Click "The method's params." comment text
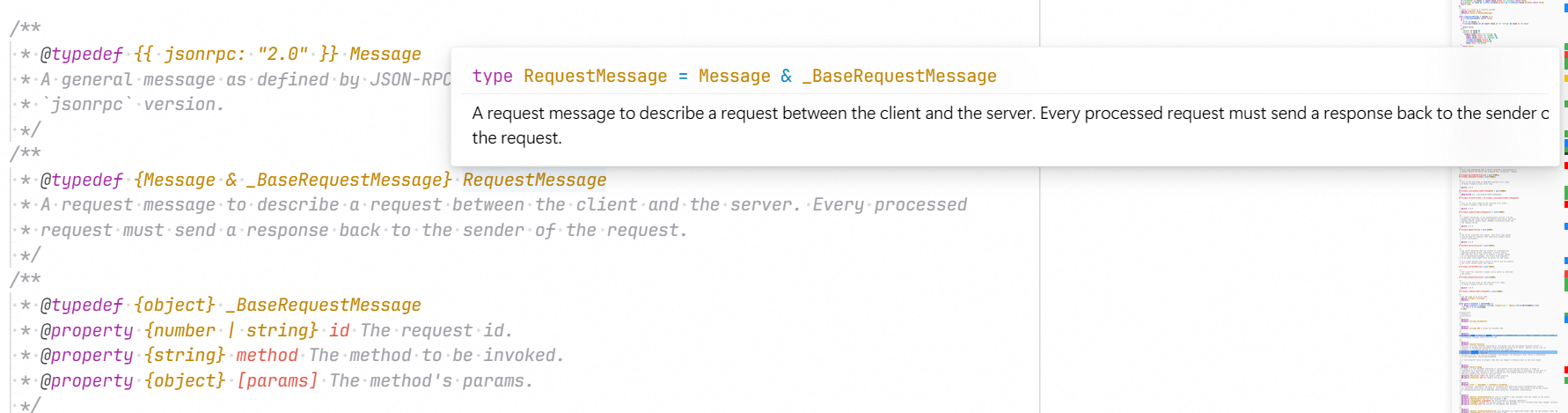The width and height of the screenshot is (1568, 413). click(431, 380)
